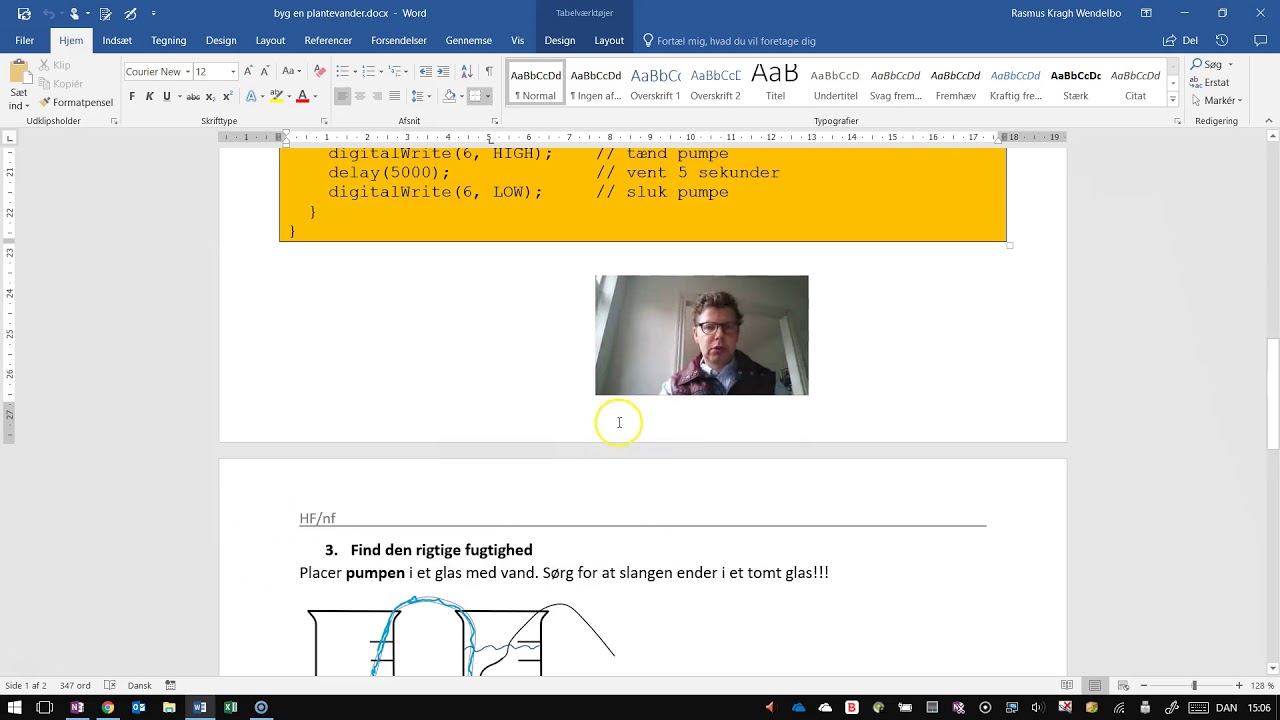
Task: Open Chrome from the taskbar
Action: coord(108,707)
